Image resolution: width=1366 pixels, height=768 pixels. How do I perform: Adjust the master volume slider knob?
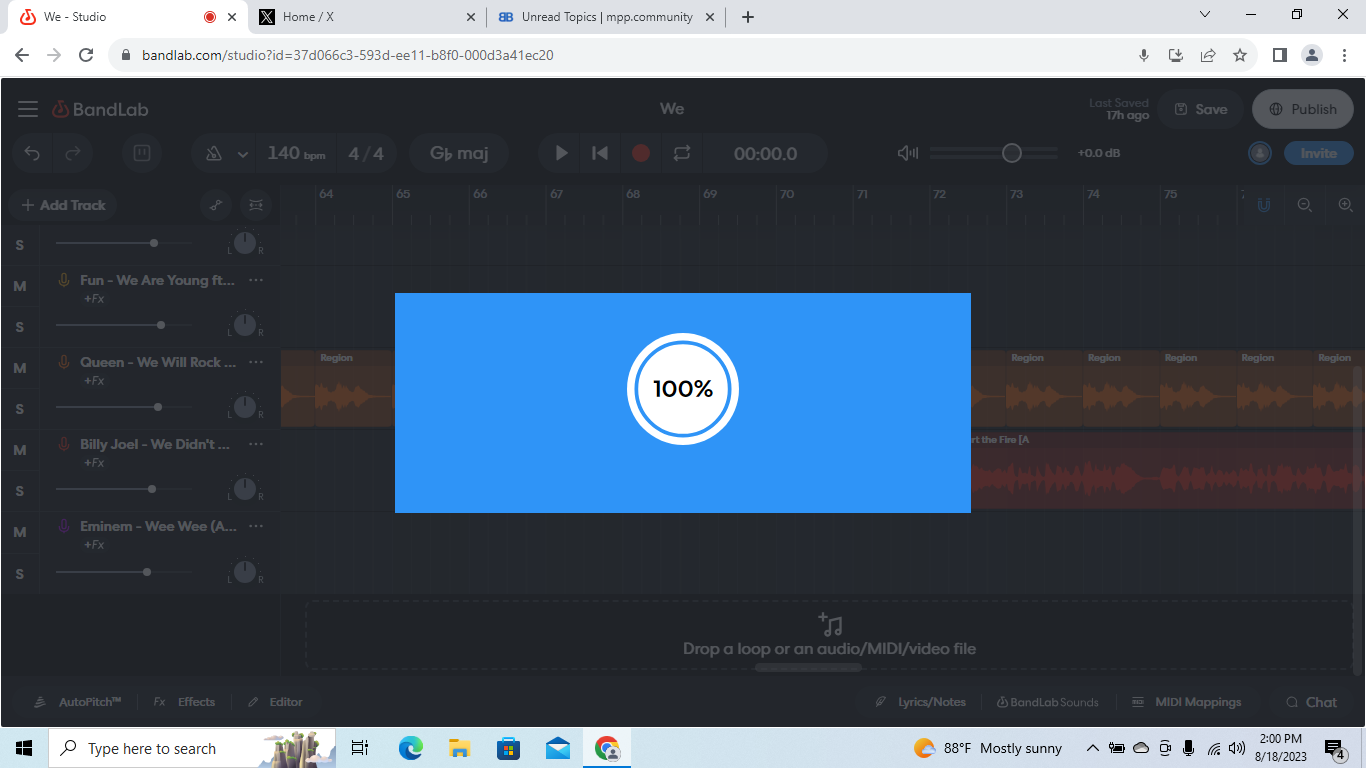click(x=1012, y=153)
